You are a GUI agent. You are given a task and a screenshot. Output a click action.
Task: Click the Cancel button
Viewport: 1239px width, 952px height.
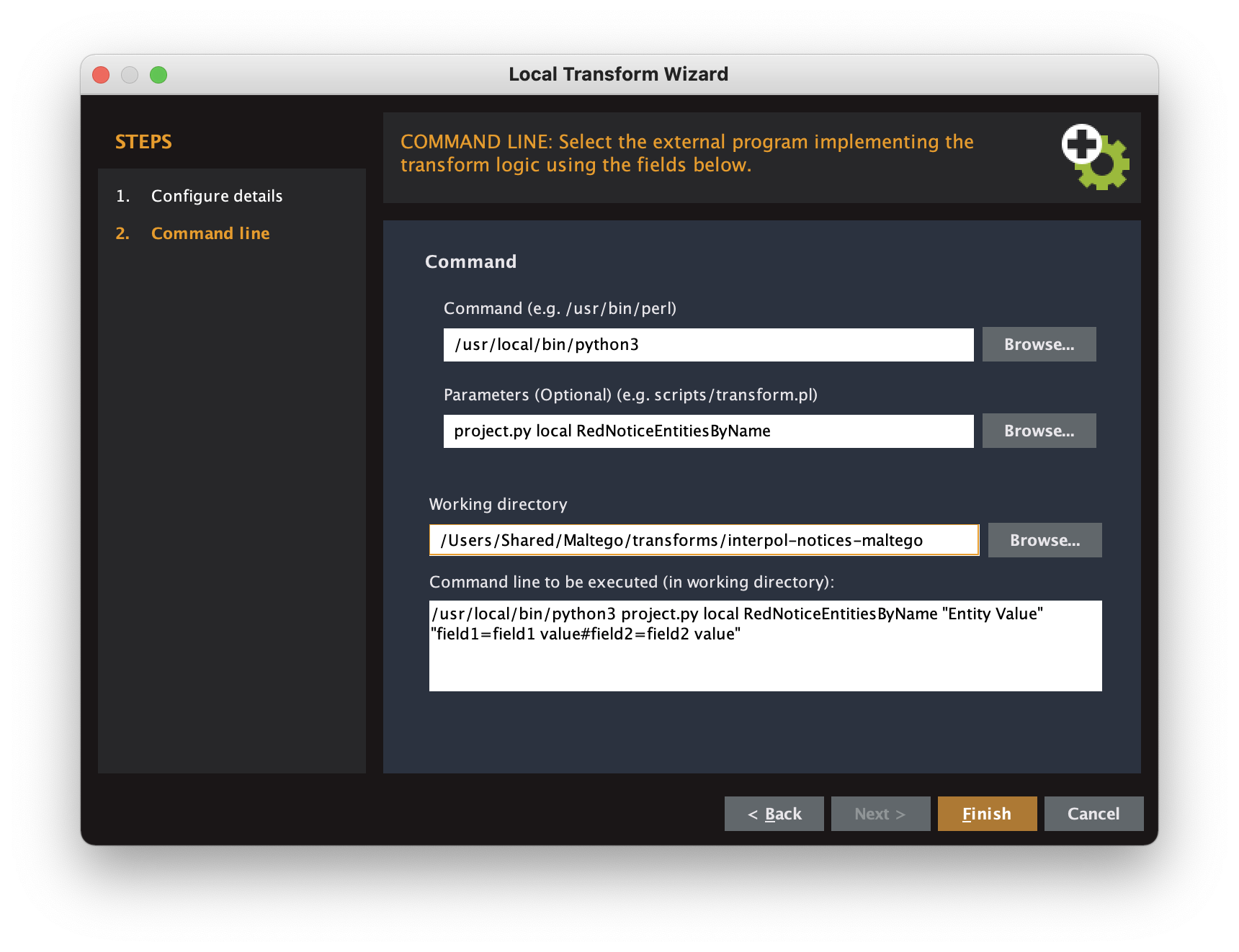[1093, 814]
